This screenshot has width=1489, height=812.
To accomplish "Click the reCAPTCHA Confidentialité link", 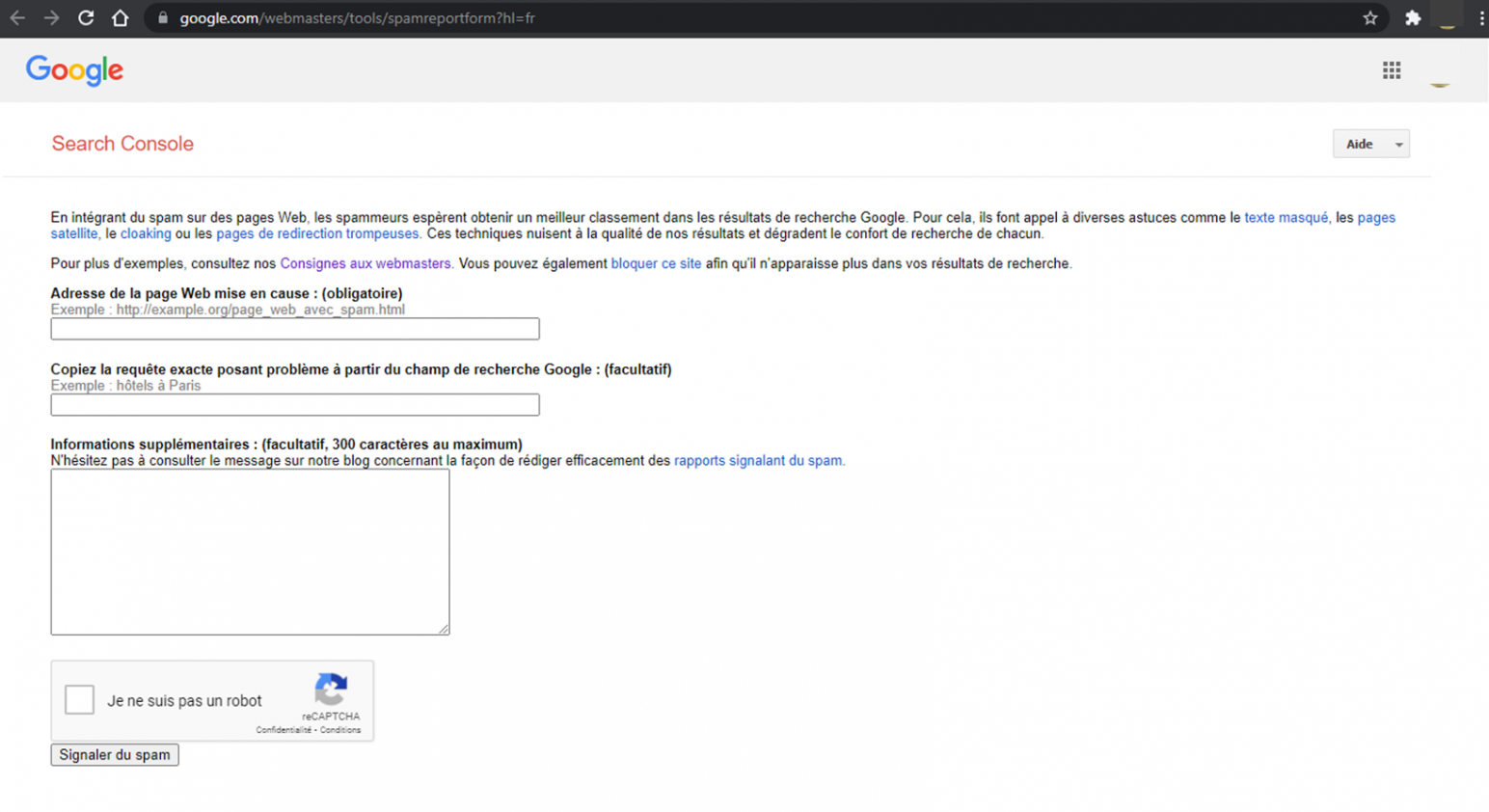I will point(284,730).
